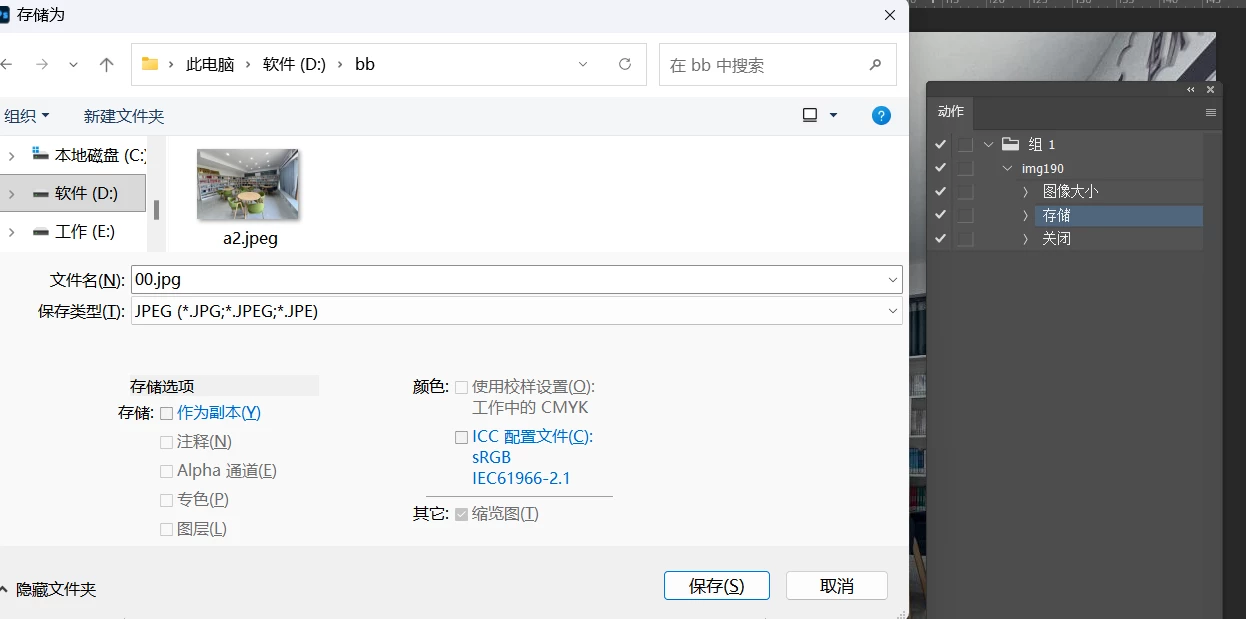The width and height of the screenshot is (1246, 619).
Task: Click the 取消 button
Action: pyautogui.click(x=837, y=586)
